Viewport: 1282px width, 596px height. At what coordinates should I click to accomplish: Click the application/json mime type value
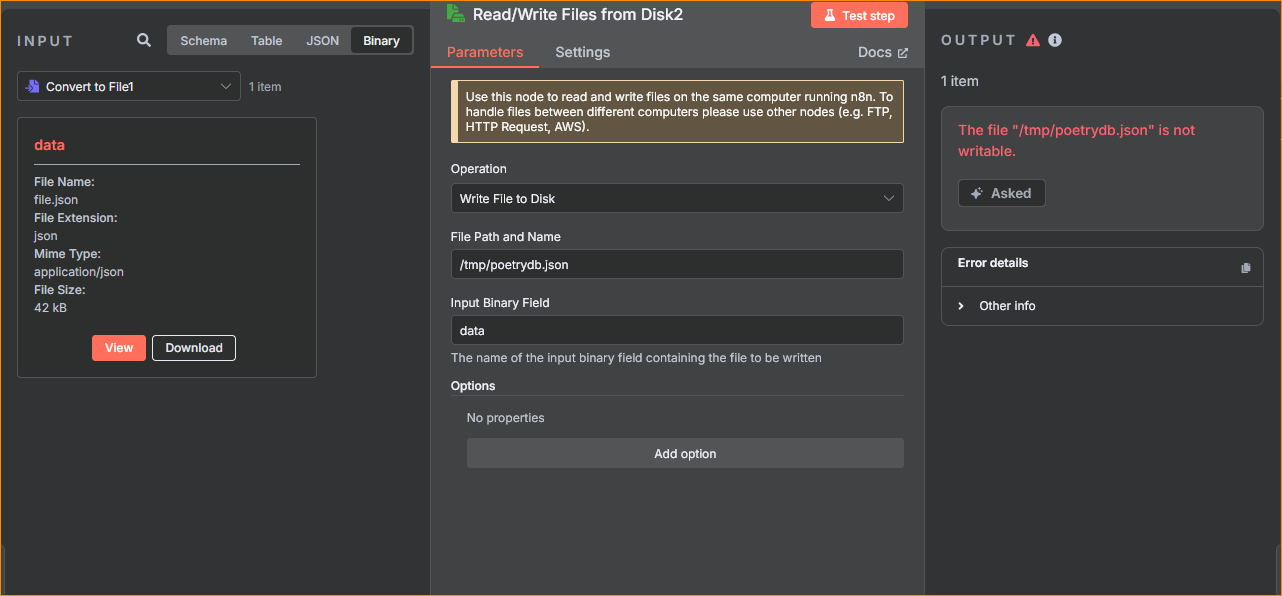pos(79,272)
